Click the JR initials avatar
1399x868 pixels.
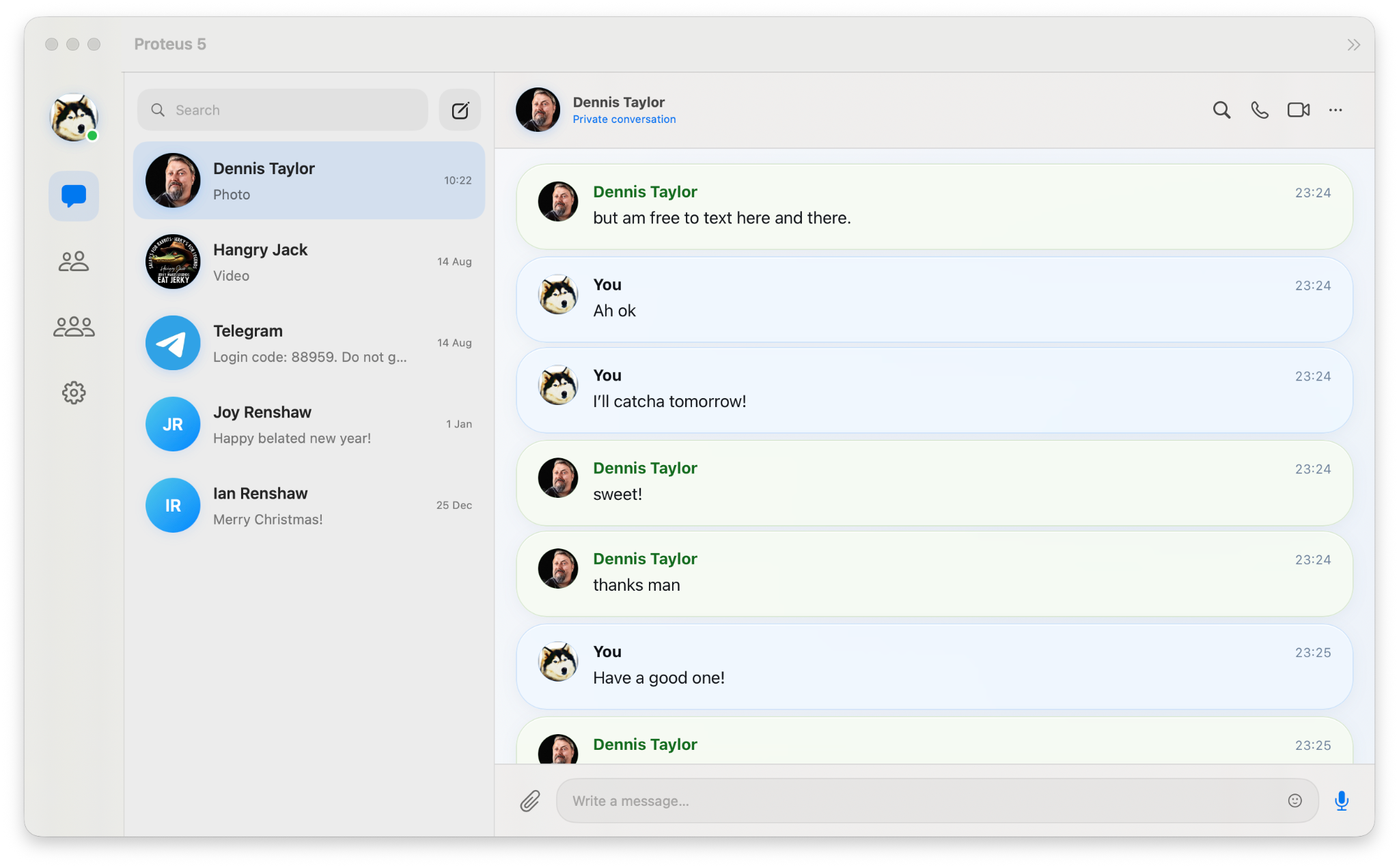pos(173,424)
